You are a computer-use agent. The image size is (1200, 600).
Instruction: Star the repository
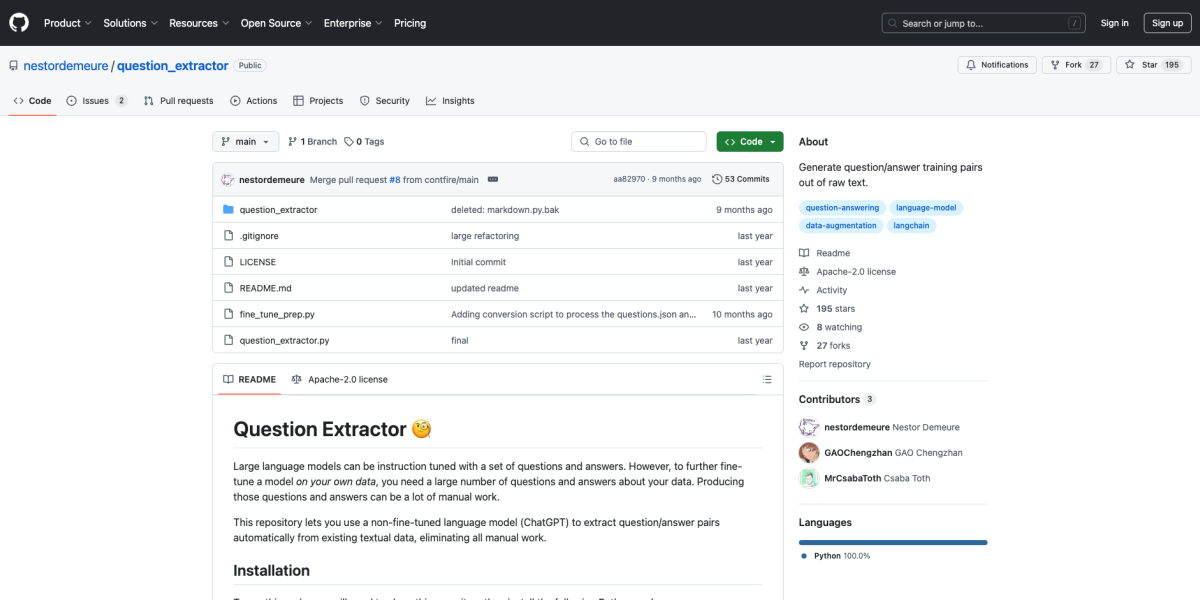coord(1141,65)
